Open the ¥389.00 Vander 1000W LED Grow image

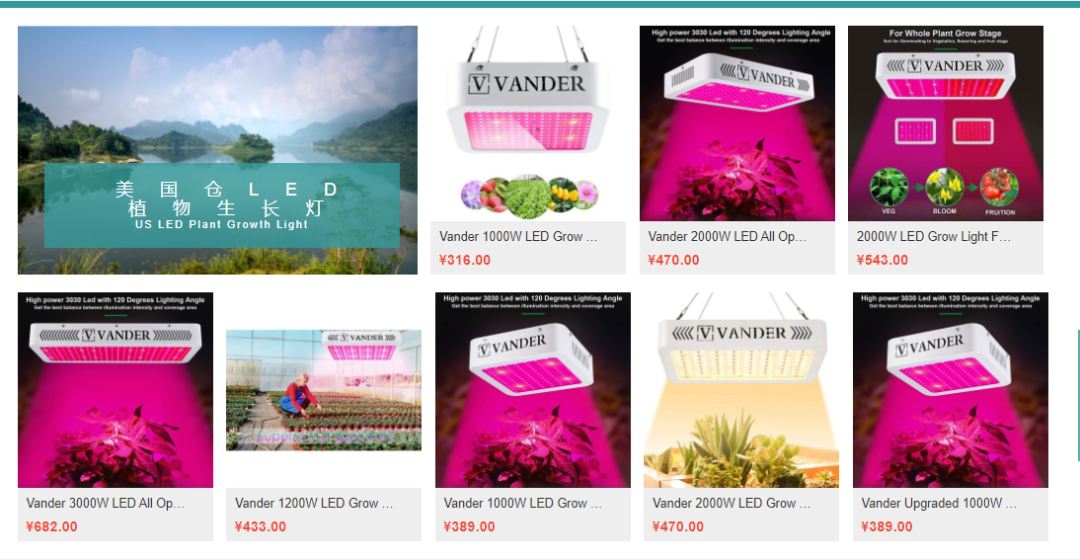pyautogui.click(x=532, y=390)
